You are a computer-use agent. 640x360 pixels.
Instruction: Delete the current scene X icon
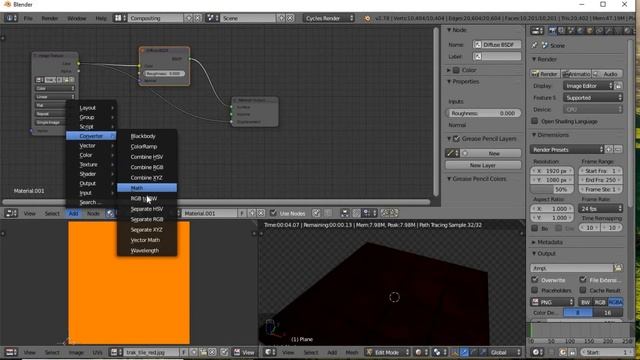coord(290,18)
